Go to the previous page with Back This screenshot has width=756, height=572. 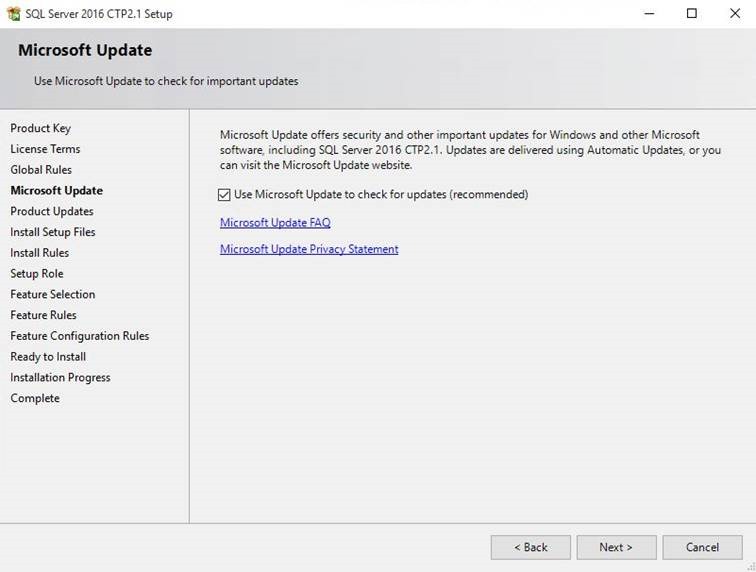530,547
